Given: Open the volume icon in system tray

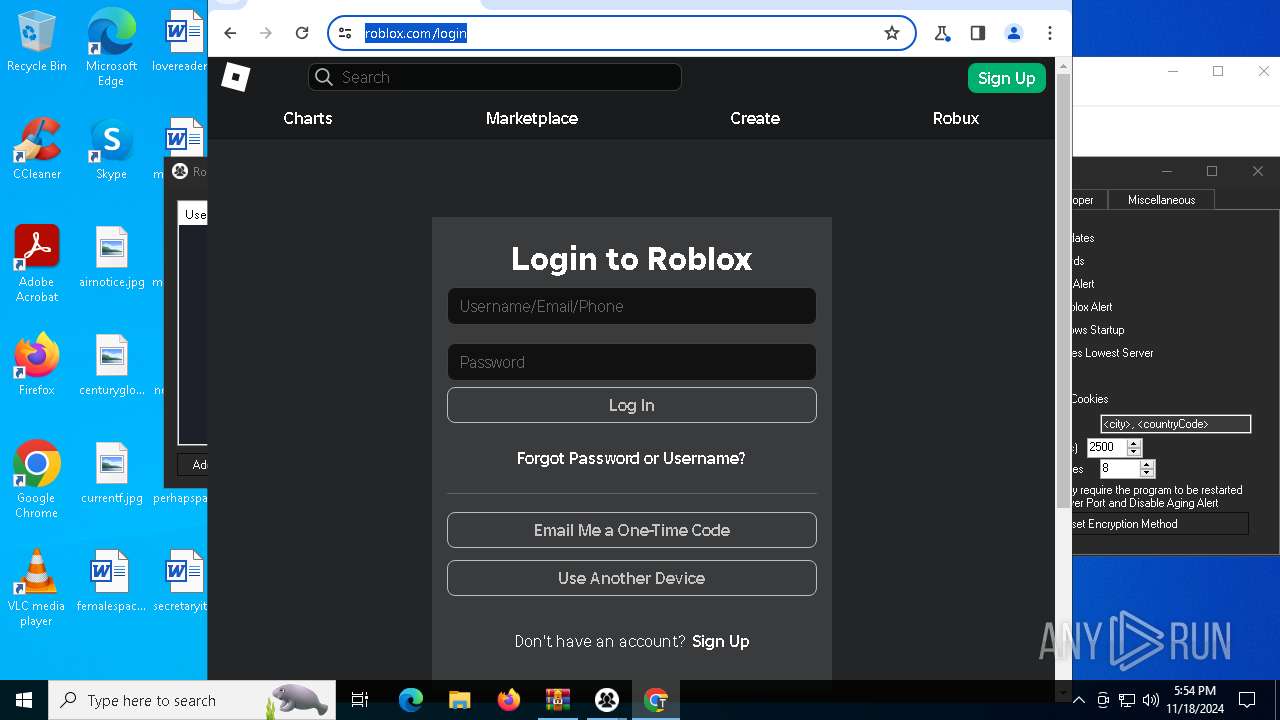Looking at the screenshot, I should [1150, 700].
